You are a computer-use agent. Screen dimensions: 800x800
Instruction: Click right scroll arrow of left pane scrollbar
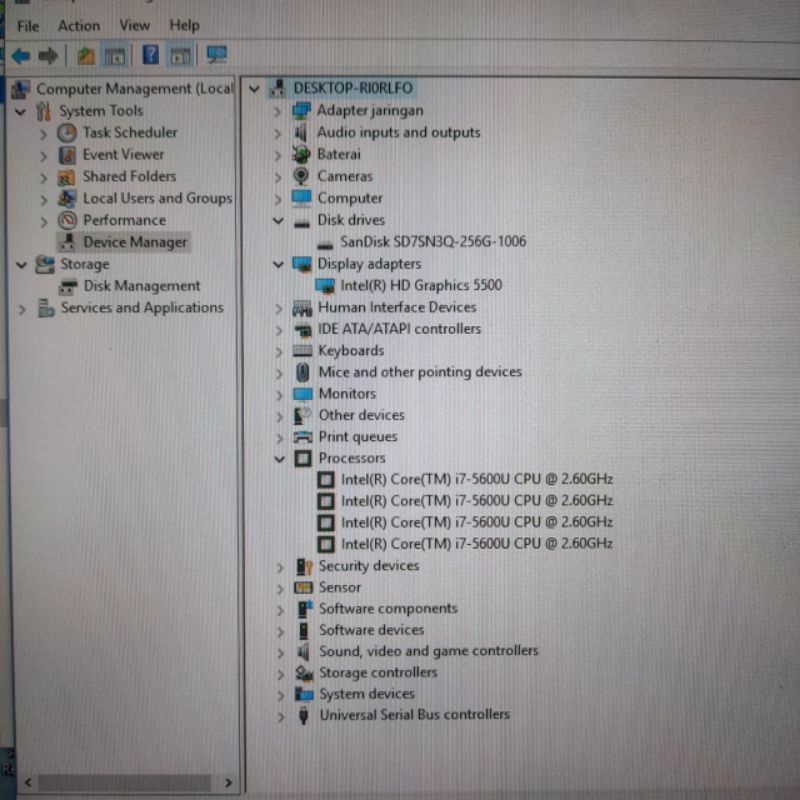(x=228, y=783)
